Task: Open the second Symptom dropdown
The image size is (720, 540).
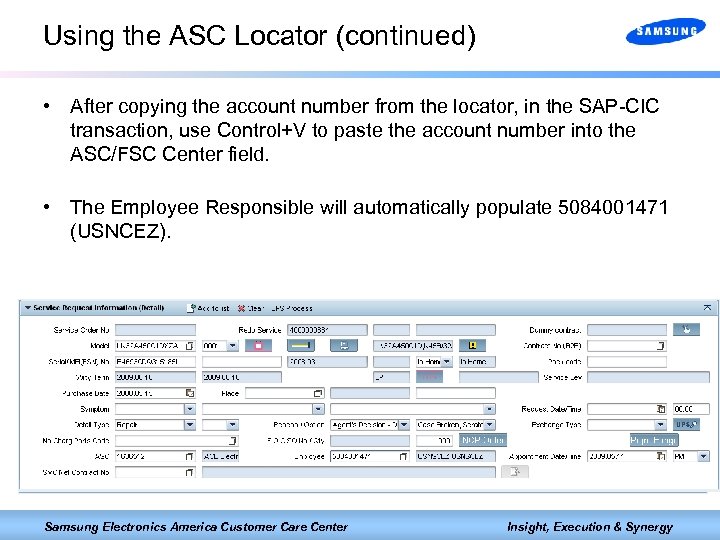Action: (318, 409)
